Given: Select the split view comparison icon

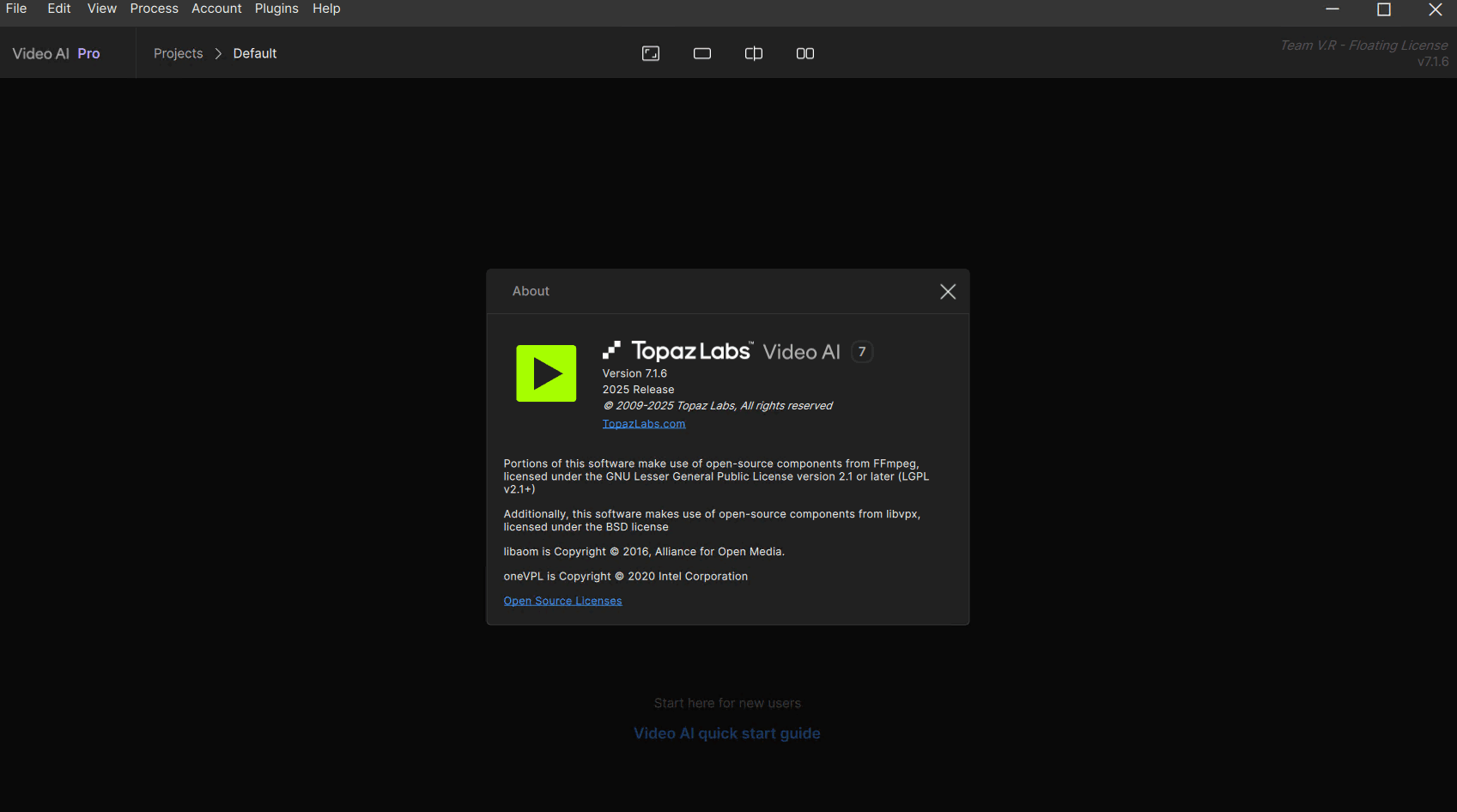Looking at the screenshot, I should (x=754, y=53).
